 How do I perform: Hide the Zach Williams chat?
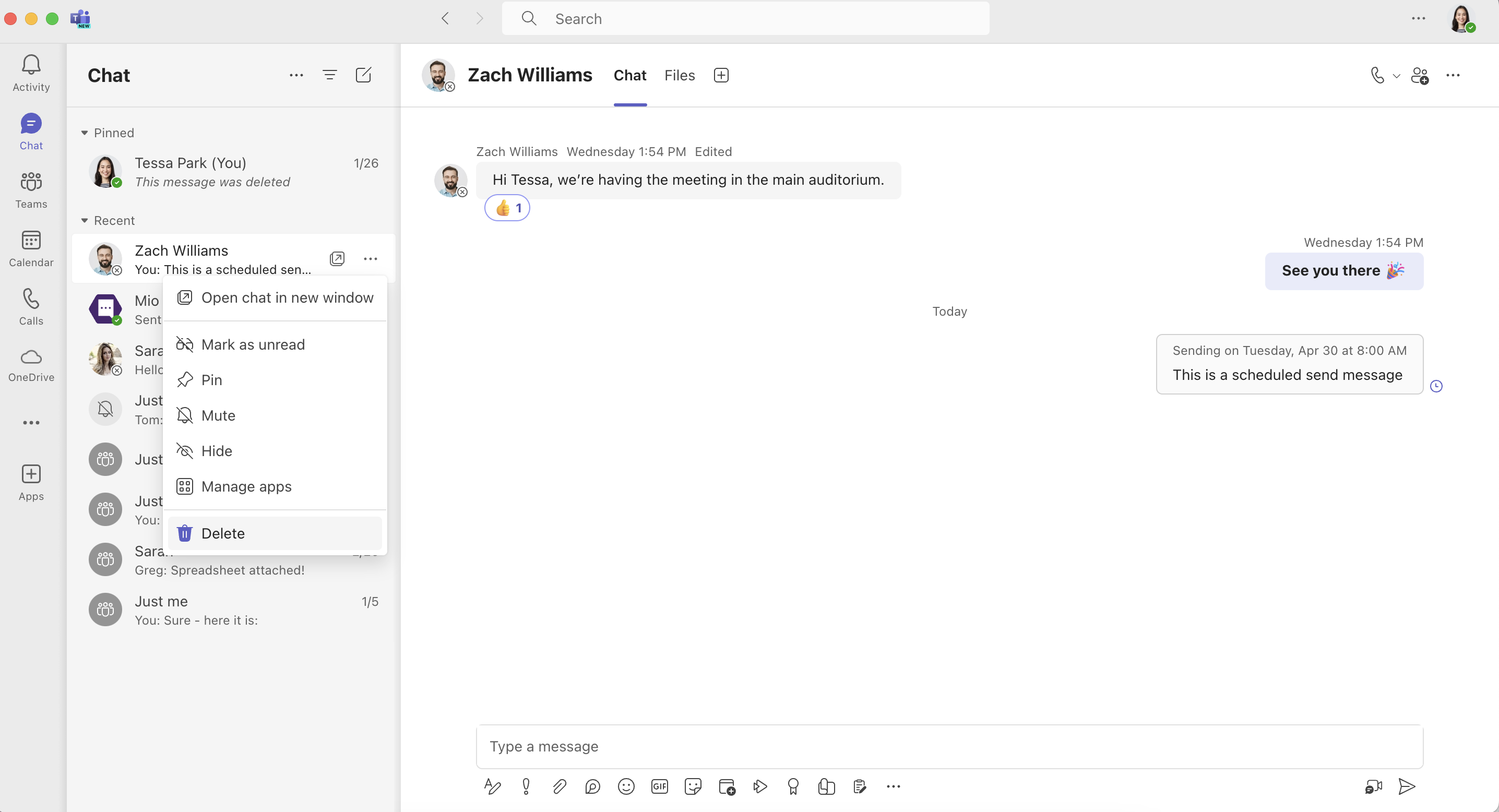[x=217, y=451]
